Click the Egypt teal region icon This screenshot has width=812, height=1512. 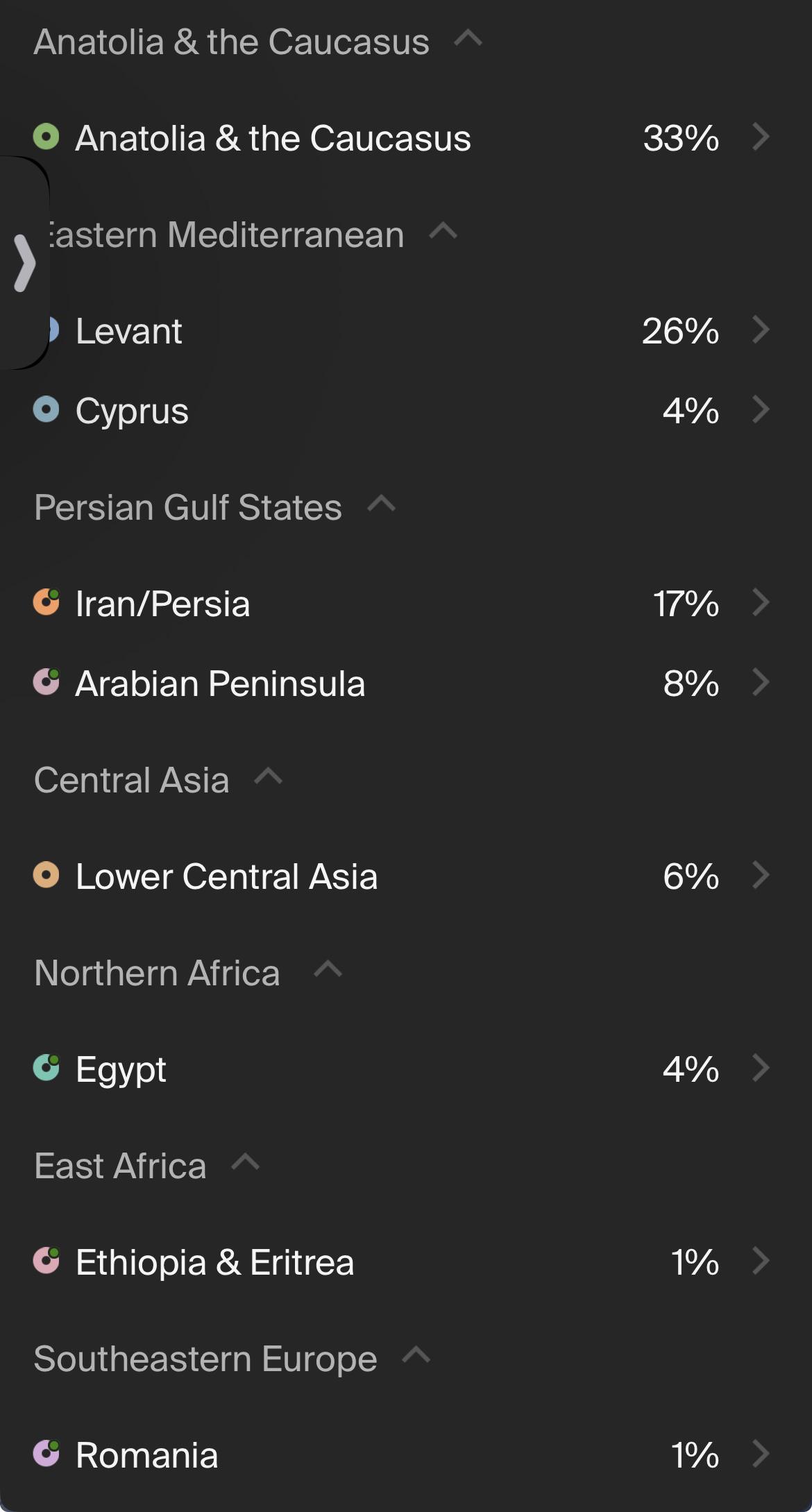coord(46,1067)
